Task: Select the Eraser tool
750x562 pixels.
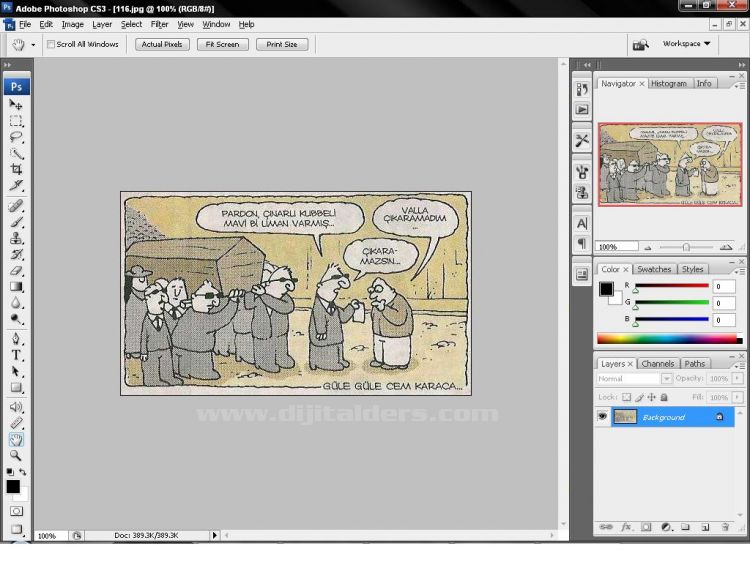Action: [x=16, y=271]
